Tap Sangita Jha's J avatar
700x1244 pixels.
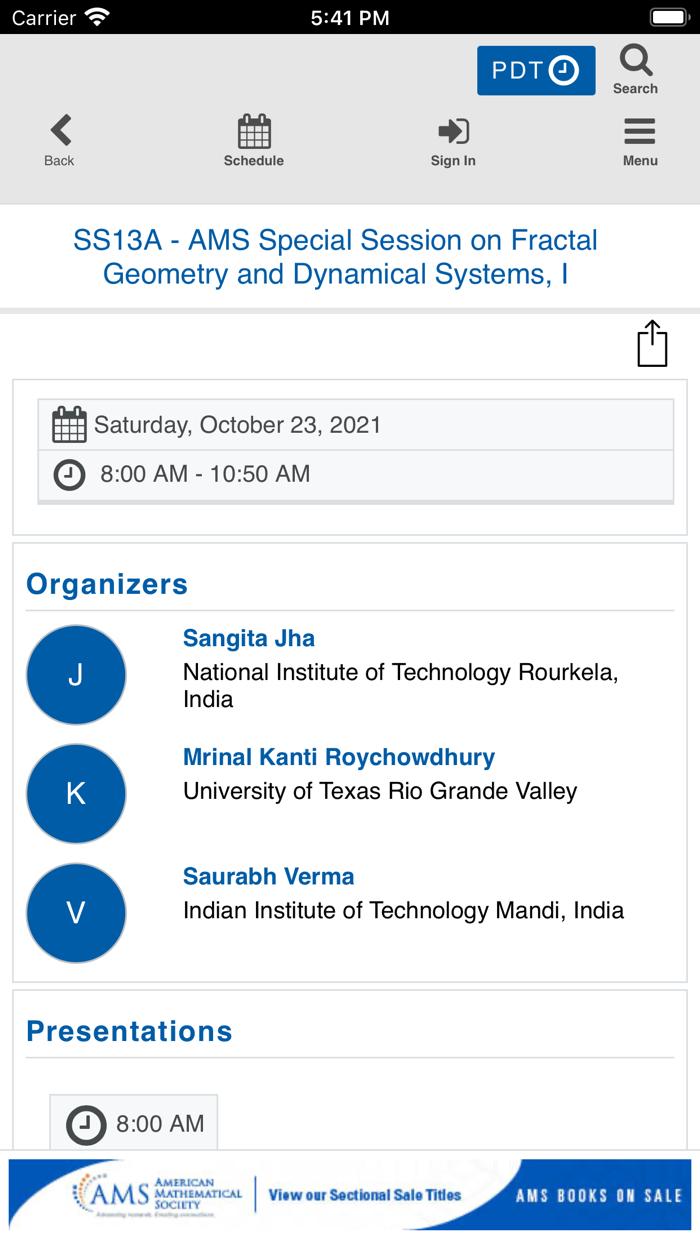[x=76, y=675]
